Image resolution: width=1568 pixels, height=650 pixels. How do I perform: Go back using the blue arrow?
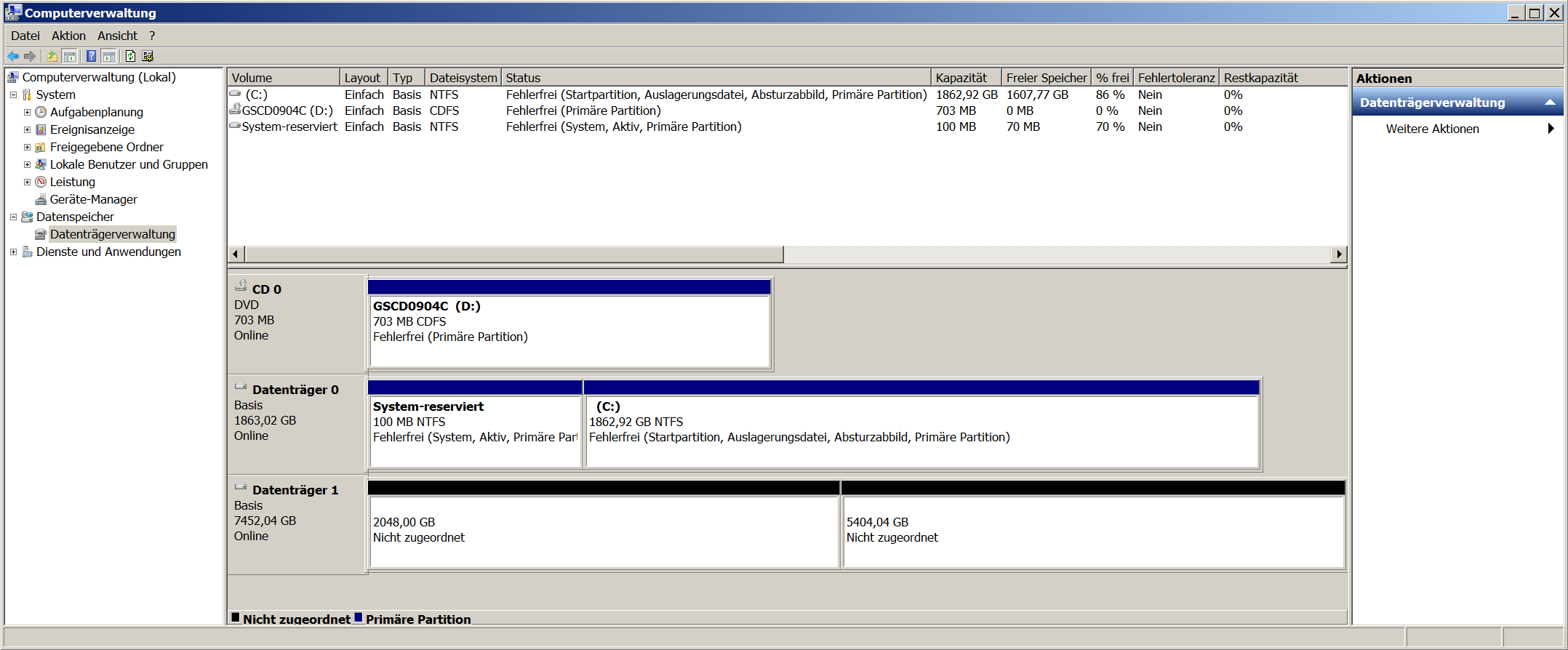coord(13,56)
